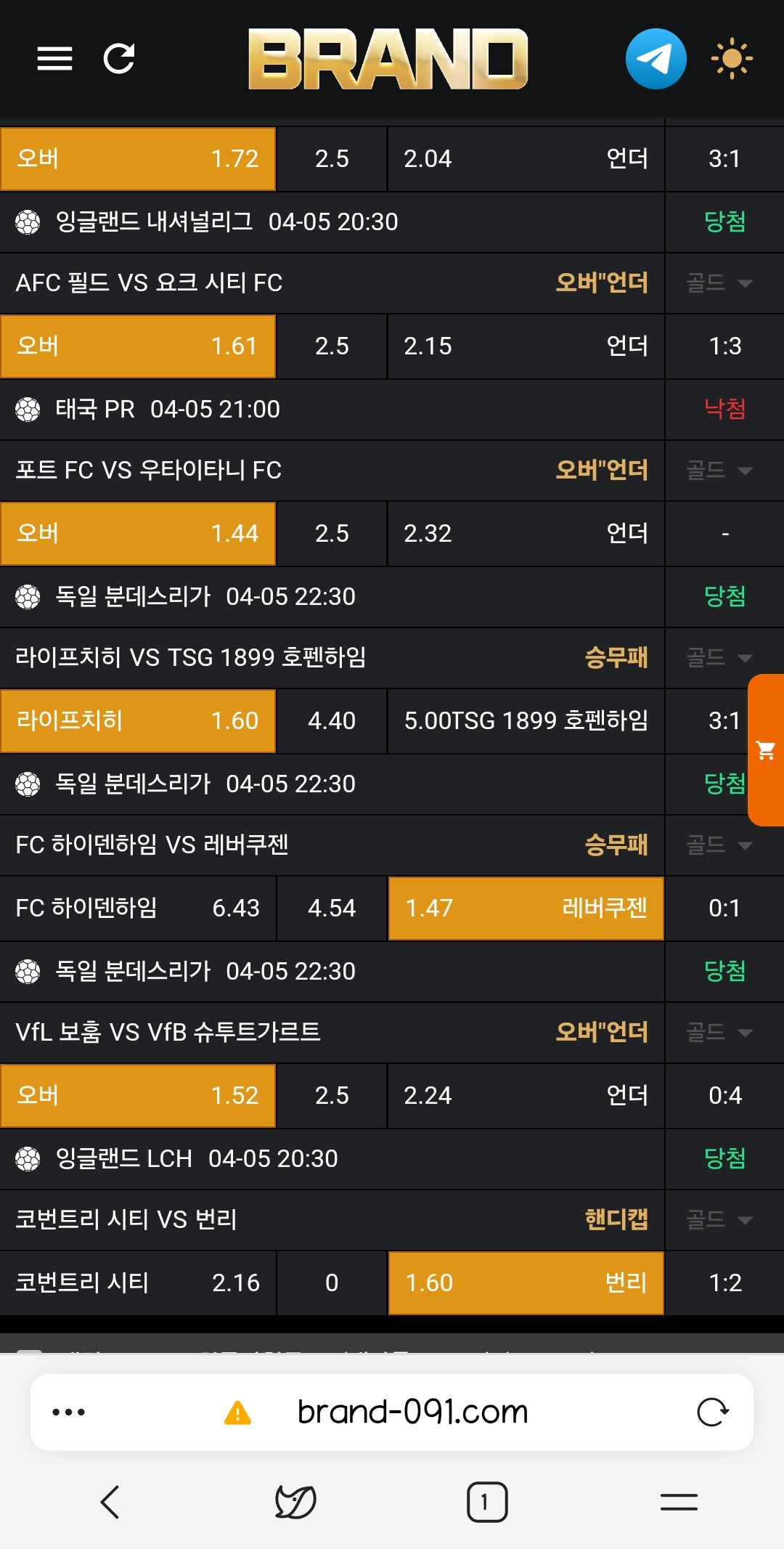Click the refresh icon beside the menu
Screen dimensions: 784x1549
tap(119, 59)
